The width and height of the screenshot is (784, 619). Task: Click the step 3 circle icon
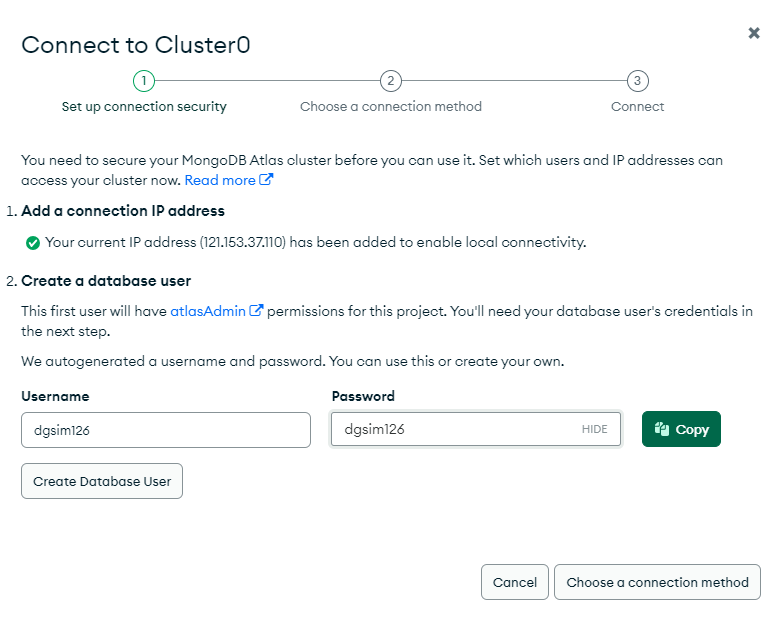pos(637,80)
